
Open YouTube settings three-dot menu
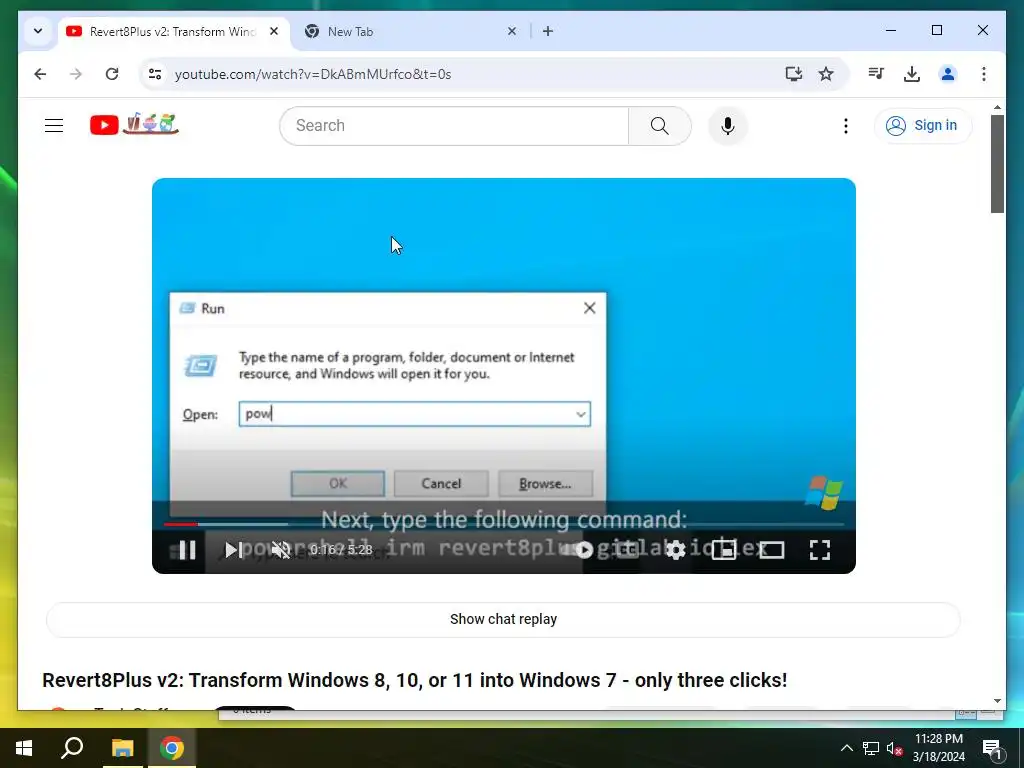[846, 125]
